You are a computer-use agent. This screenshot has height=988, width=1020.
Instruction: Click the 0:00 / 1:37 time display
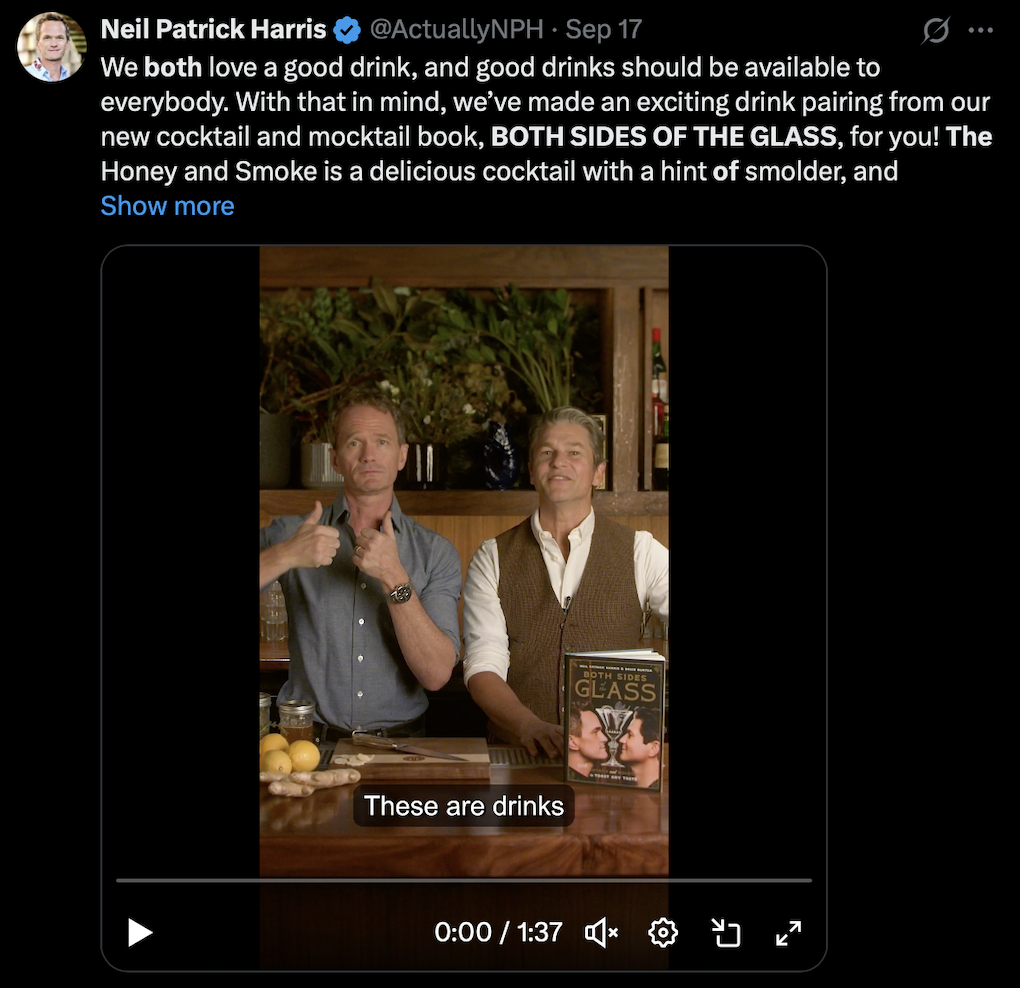pyautogui.click(x=497, y=932)
